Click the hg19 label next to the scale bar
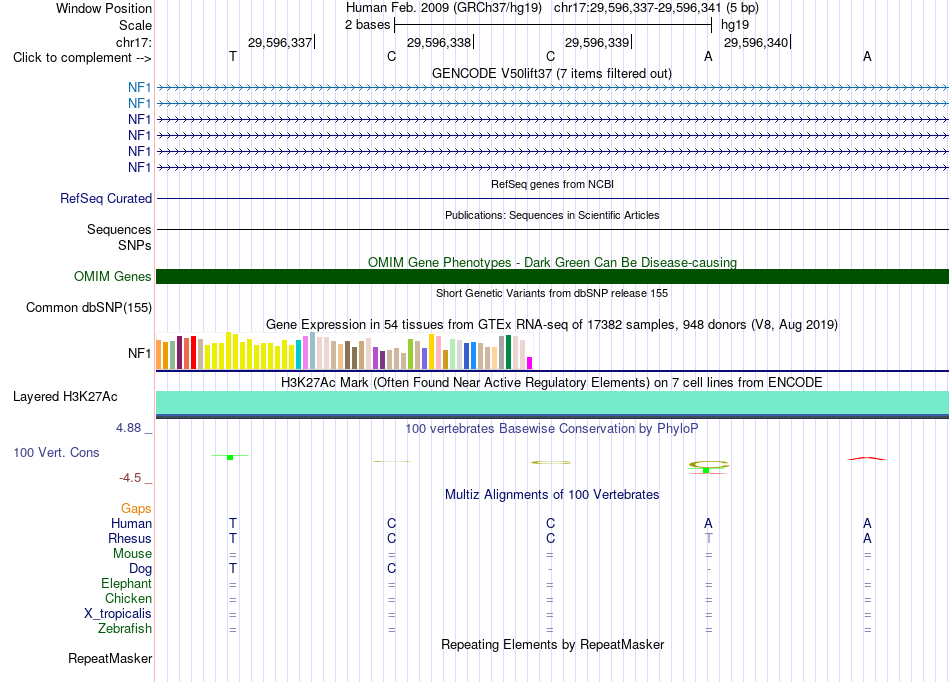 pyautogui.click(x=735, y=25)
